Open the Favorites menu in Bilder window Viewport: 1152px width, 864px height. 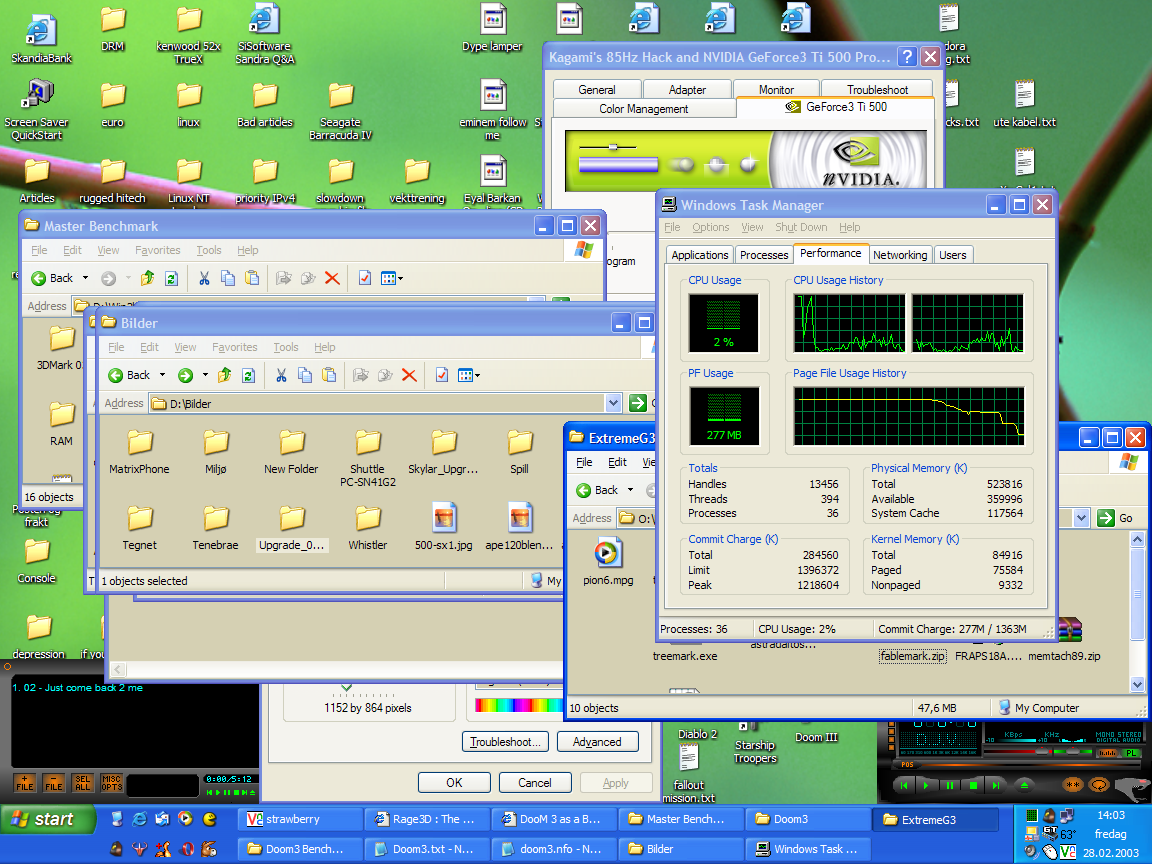[x=234, y=347]
